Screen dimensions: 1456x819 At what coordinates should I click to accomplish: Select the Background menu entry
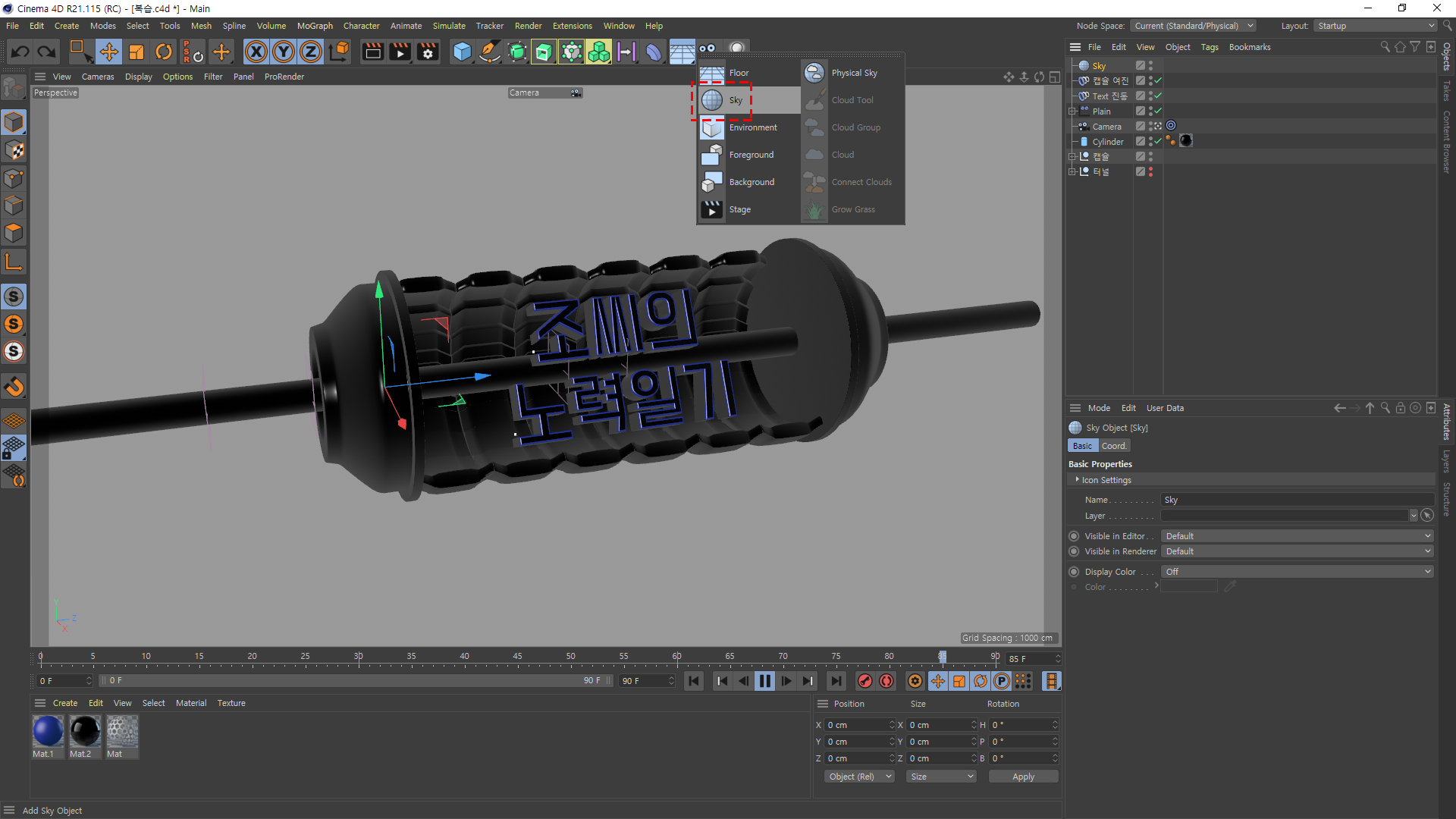click(751, 182)
